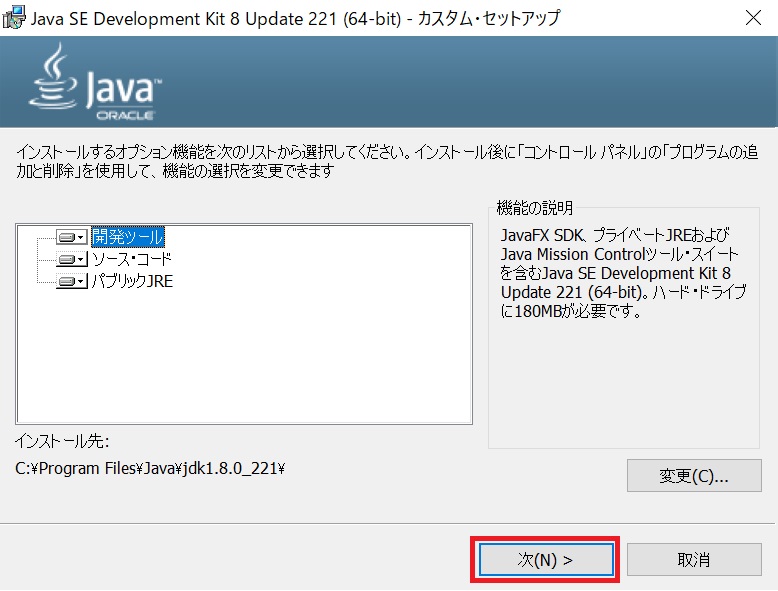The height and width of the screenshot is (591, 778).
Task: Open the 開発ツール feature drive-icon dropdown
Action: click(72, 237)
